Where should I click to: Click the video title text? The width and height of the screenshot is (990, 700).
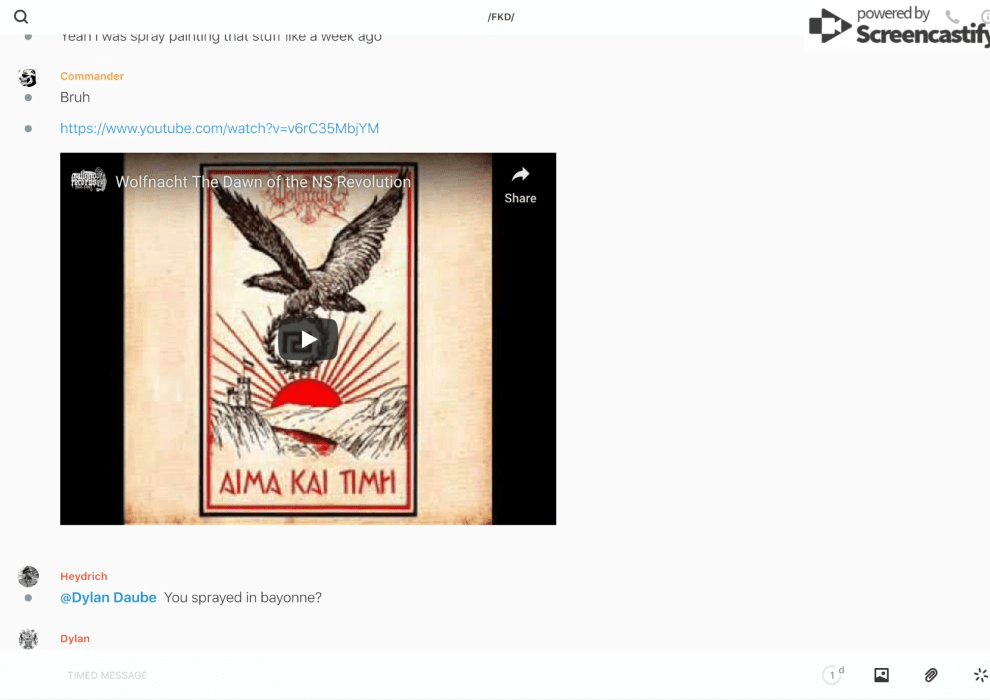pos(263,182)
